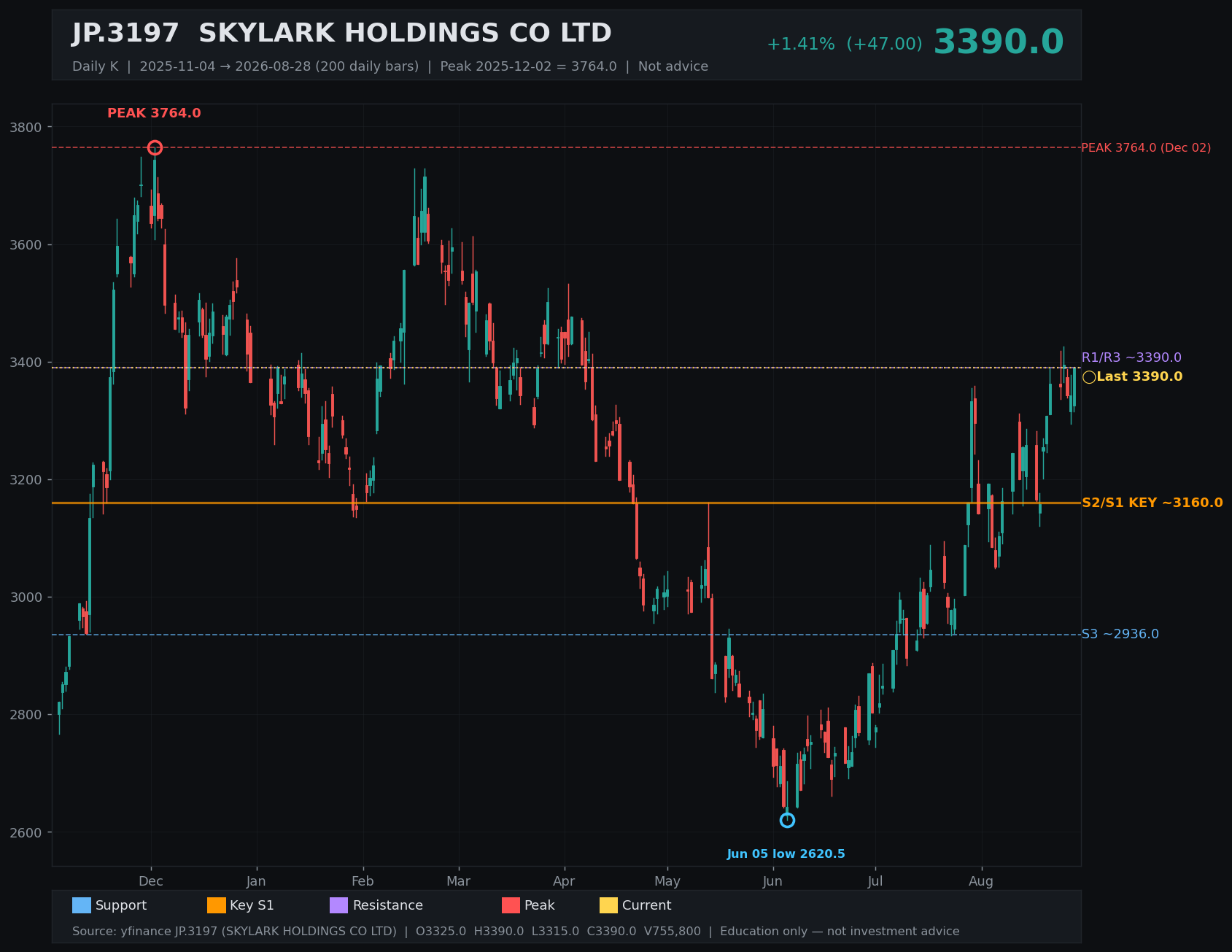Click the blue Jun 05 low circle marker
The height and width of the screenshot is (952, 1232).
click(x=787, y=821)
